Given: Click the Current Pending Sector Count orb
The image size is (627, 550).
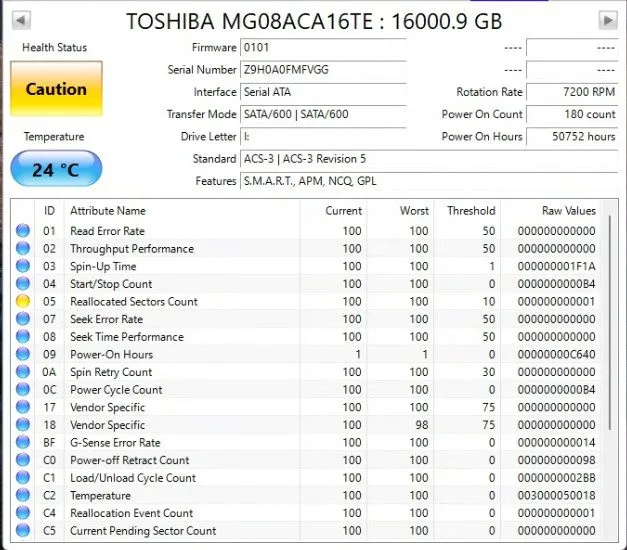Looking at the screenshot, I should (23, 530).
